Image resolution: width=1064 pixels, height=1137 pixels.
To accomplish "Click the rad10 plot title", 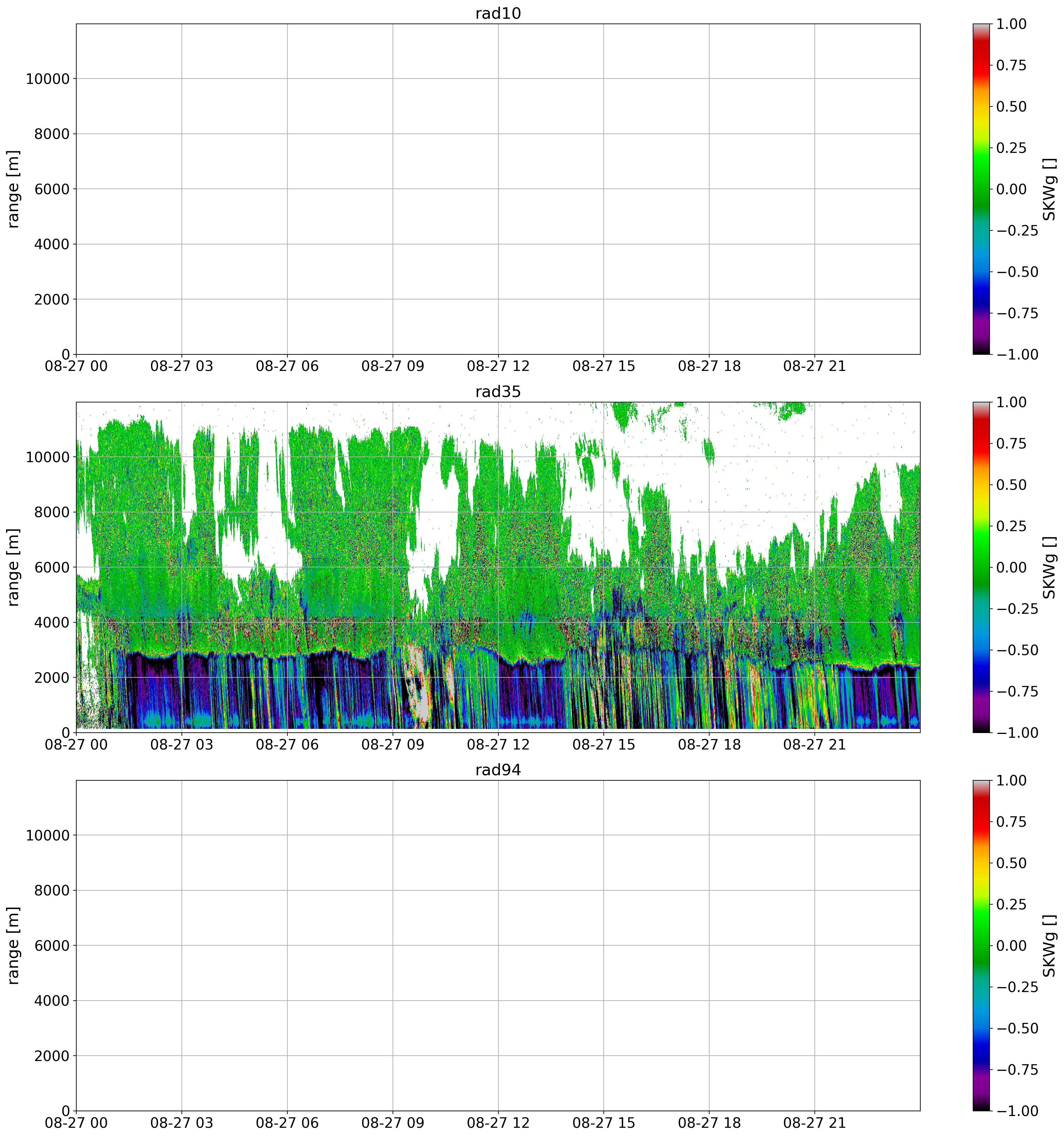I will [498, 14].
